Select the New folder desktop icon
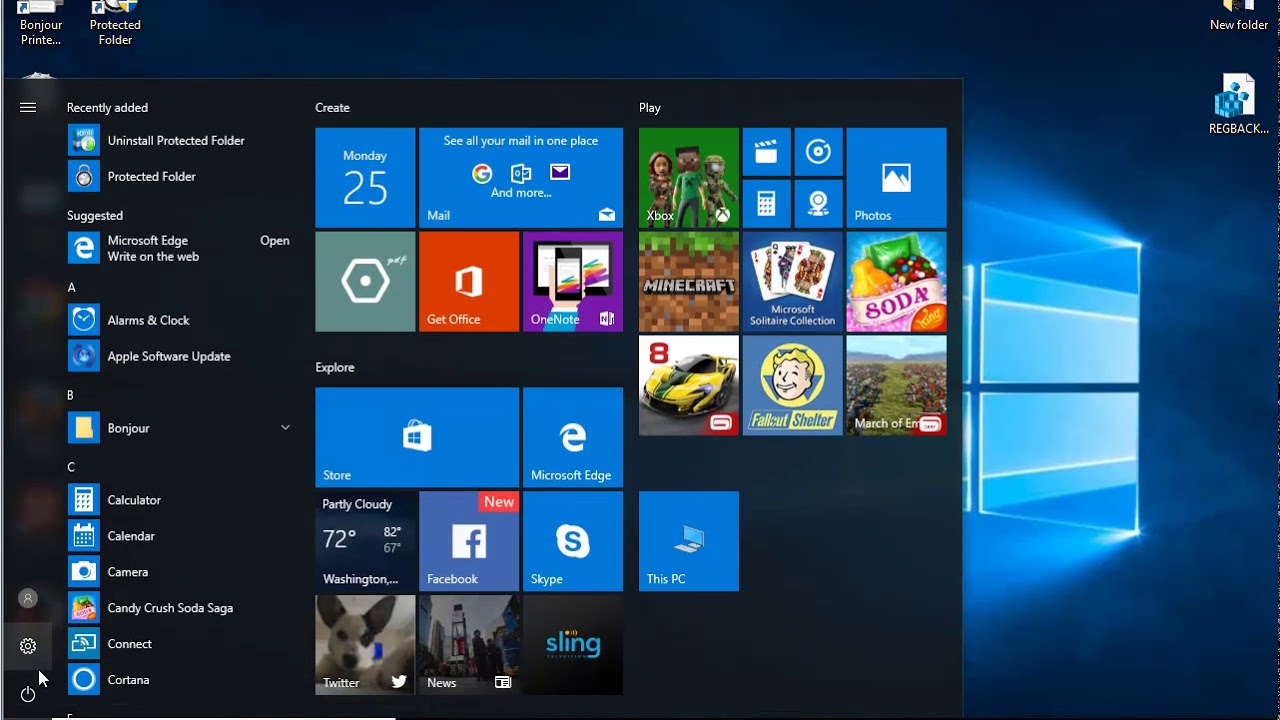Viewport: 1280px width, 720px height. coord(1239,17)
